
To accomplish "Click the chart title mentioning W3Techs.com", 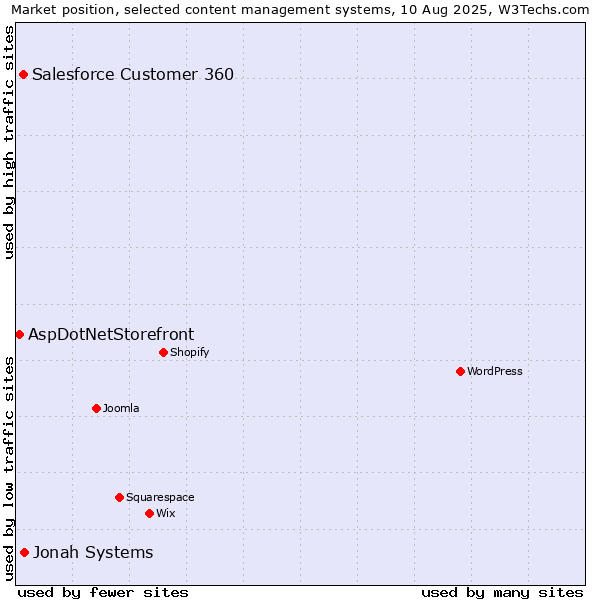I will click(300, 10).
